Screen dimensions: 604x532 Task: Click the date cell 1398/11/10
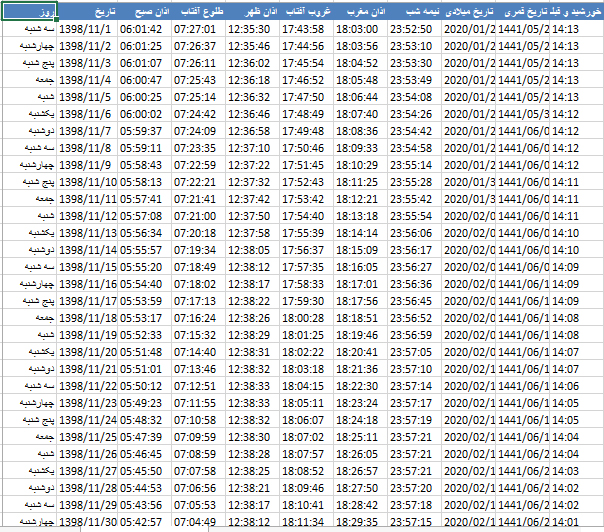87,182
